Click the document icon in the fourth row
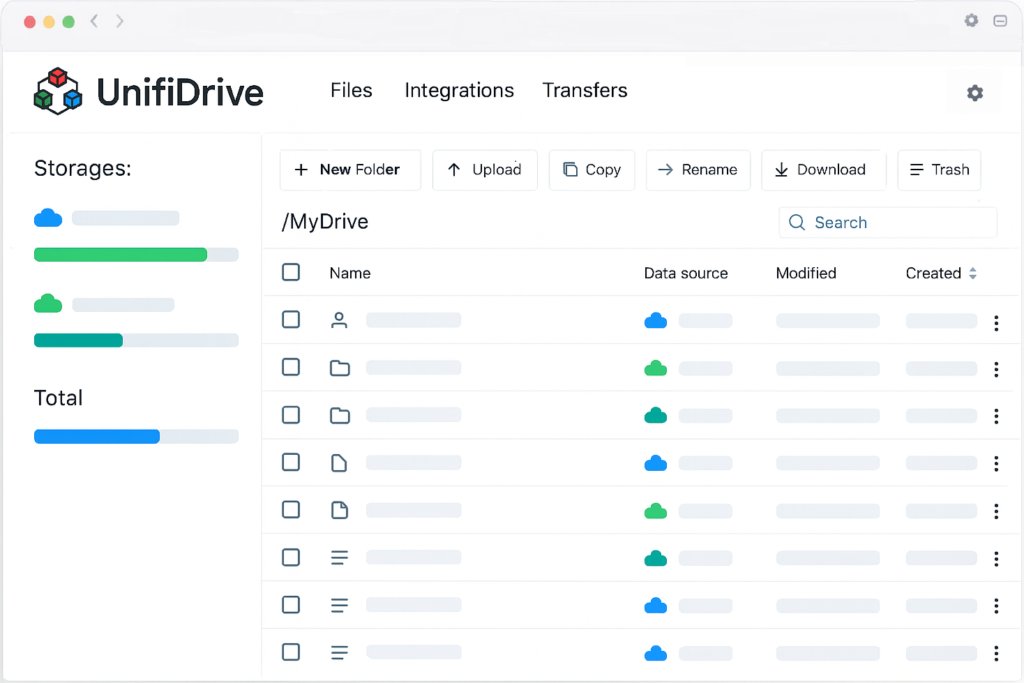The height and width of the screenshot is (683, 1024). (x=340, y=462)
